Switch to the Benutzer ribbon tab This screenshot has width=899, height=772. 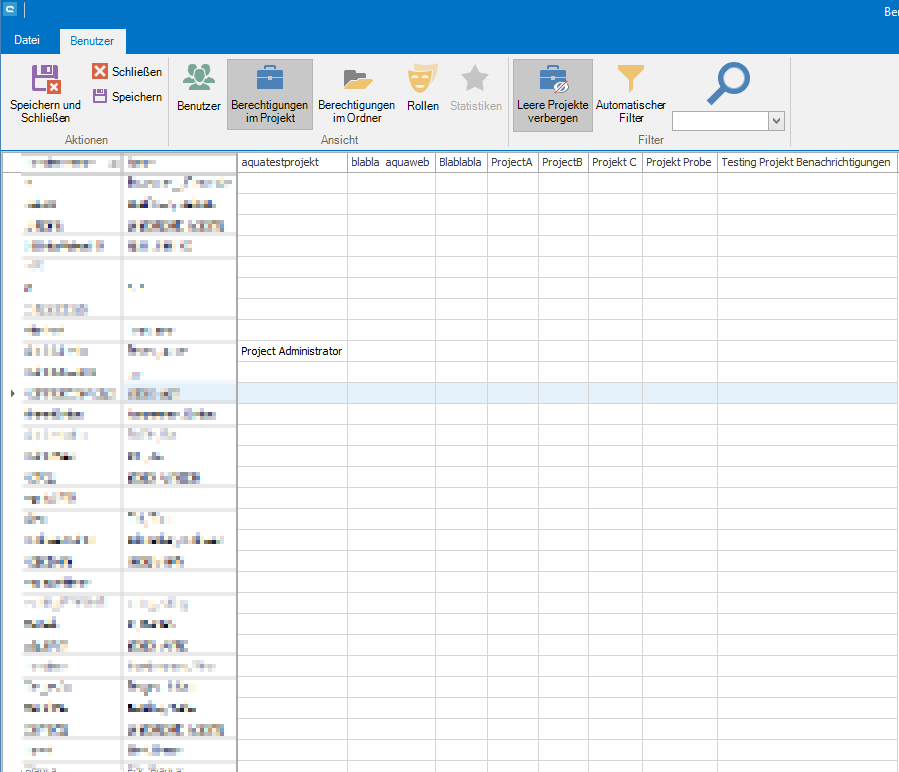[93, 41]
